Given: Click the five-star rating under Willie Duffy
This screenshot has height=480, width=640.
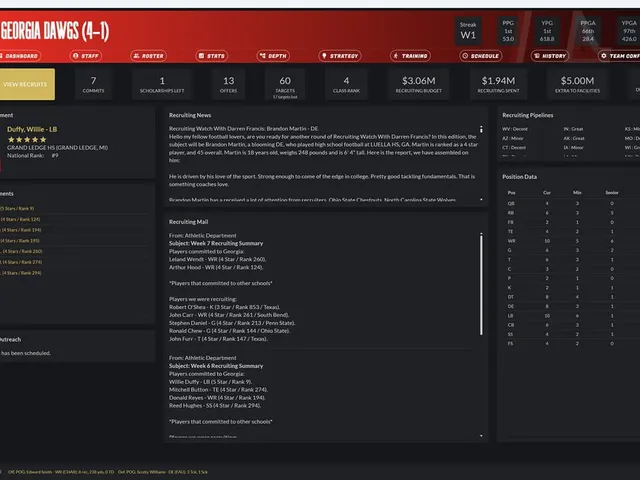Looking at the screenshot, I should 27,140.
